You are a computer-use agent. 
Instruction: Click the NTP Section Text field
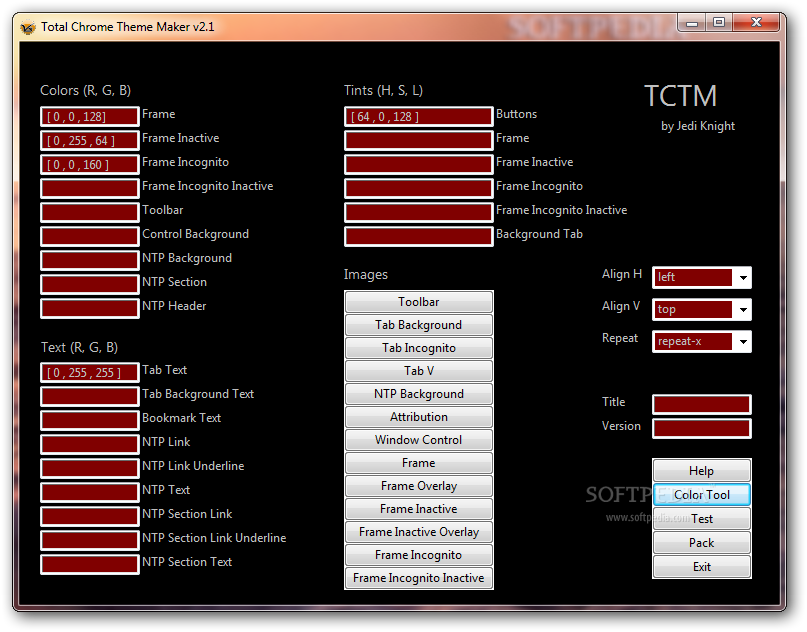pyautogui.click(x=90, y=564)
